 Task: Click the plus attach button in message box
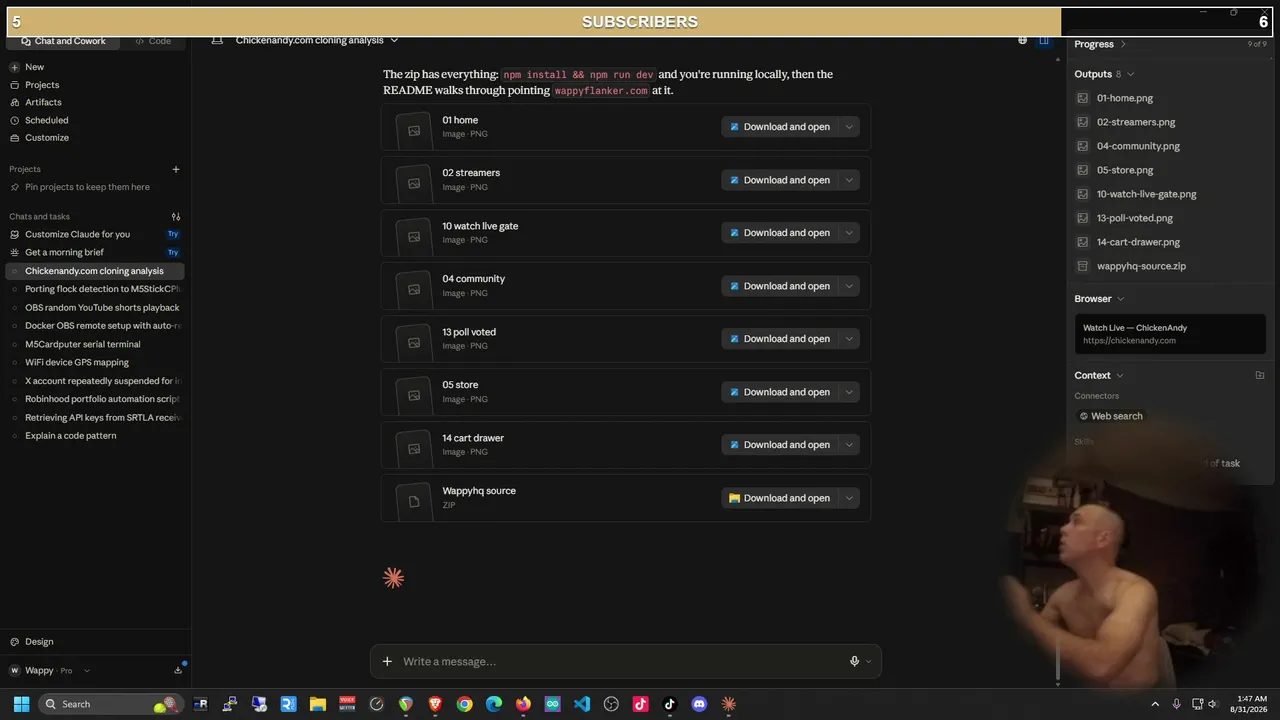pos(387,661)
